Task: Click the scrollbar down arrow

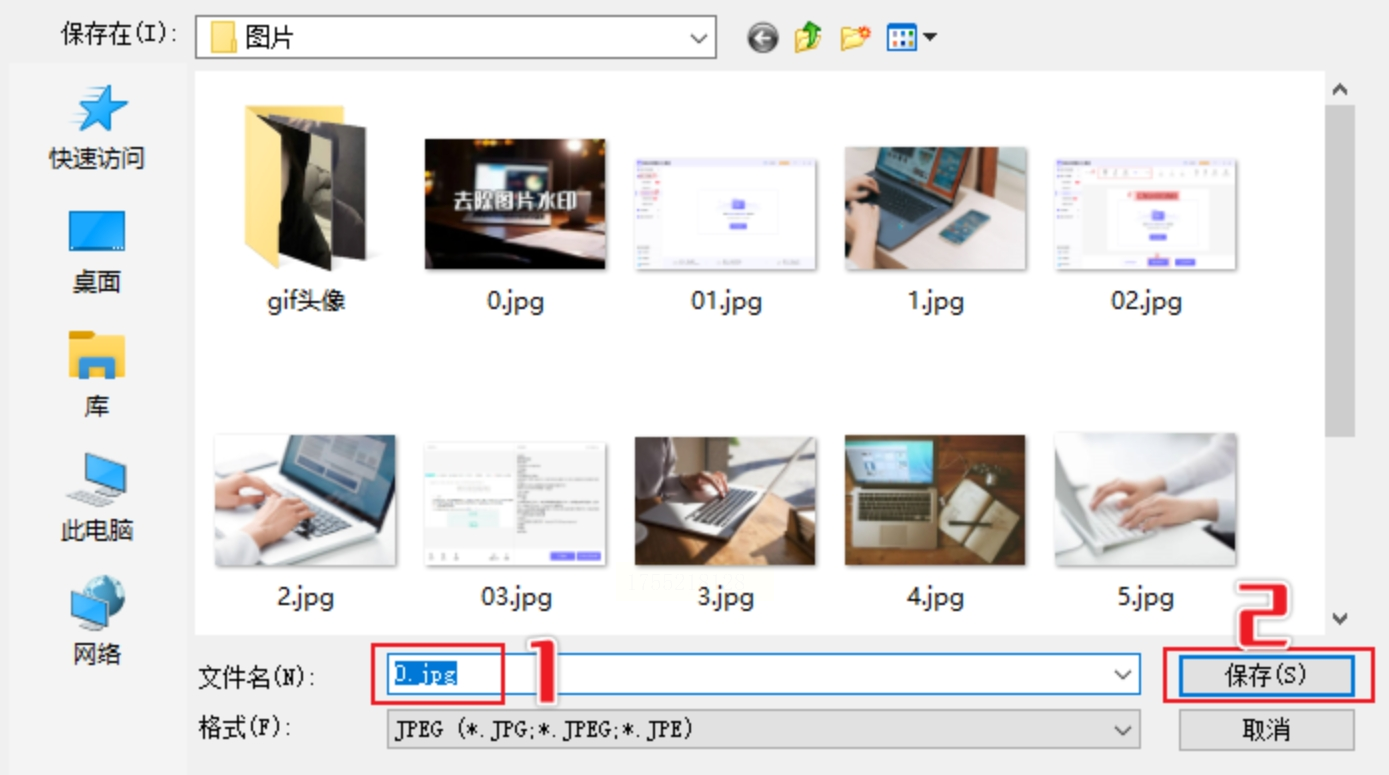Action: (x=1340, y=619)
